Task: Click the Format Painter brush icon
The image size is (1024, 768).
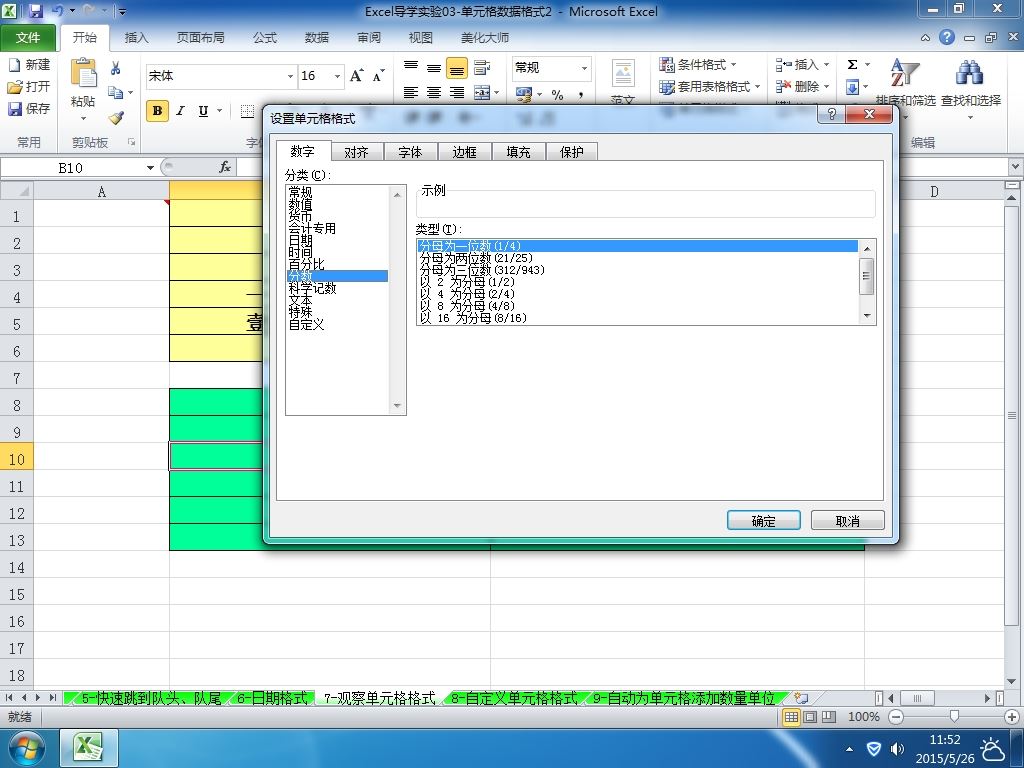Action: point(116,118)
